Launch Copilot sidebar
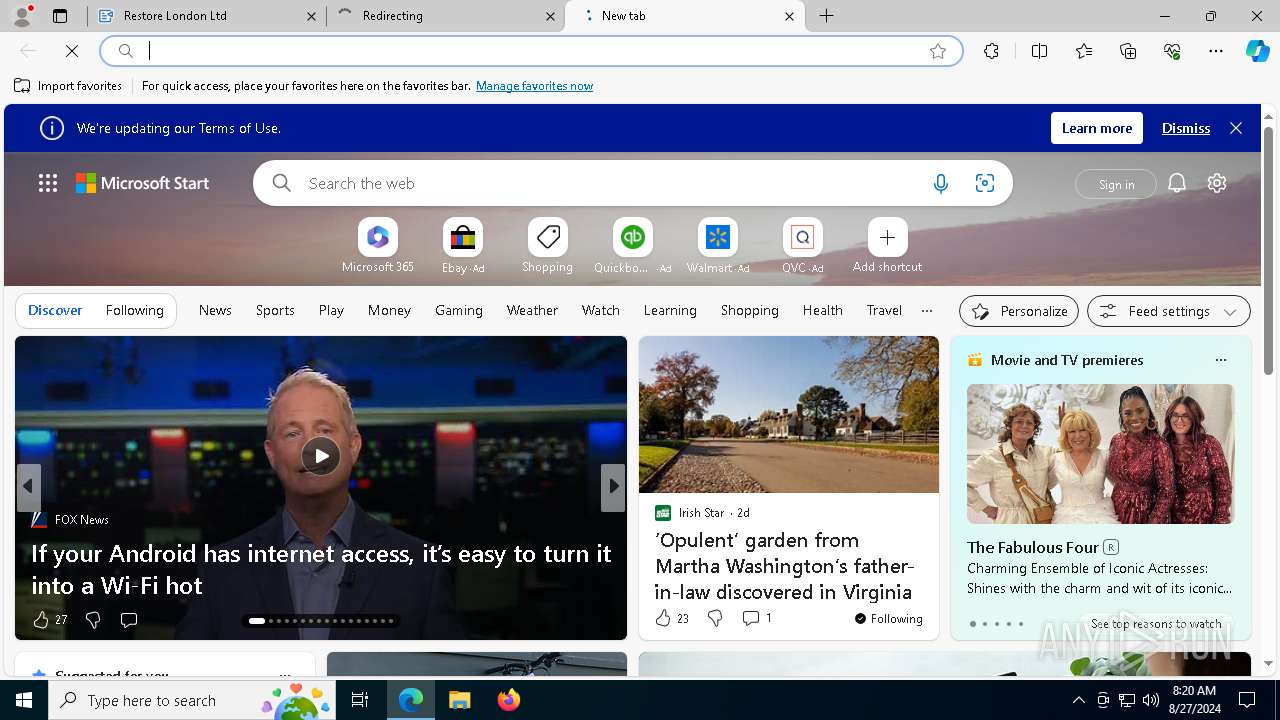This screenshot has width=1280, height=720. click(1257, 51)
